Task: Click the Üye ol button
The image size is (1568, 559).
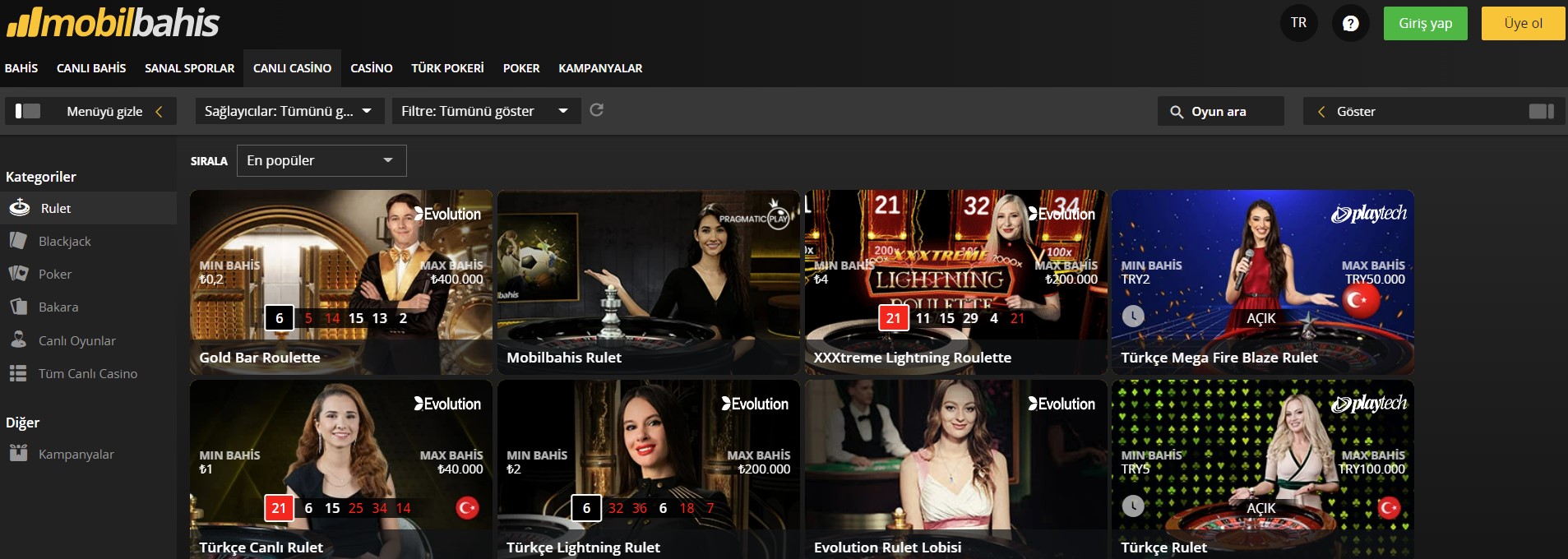Action: (x=1523, y=23)
